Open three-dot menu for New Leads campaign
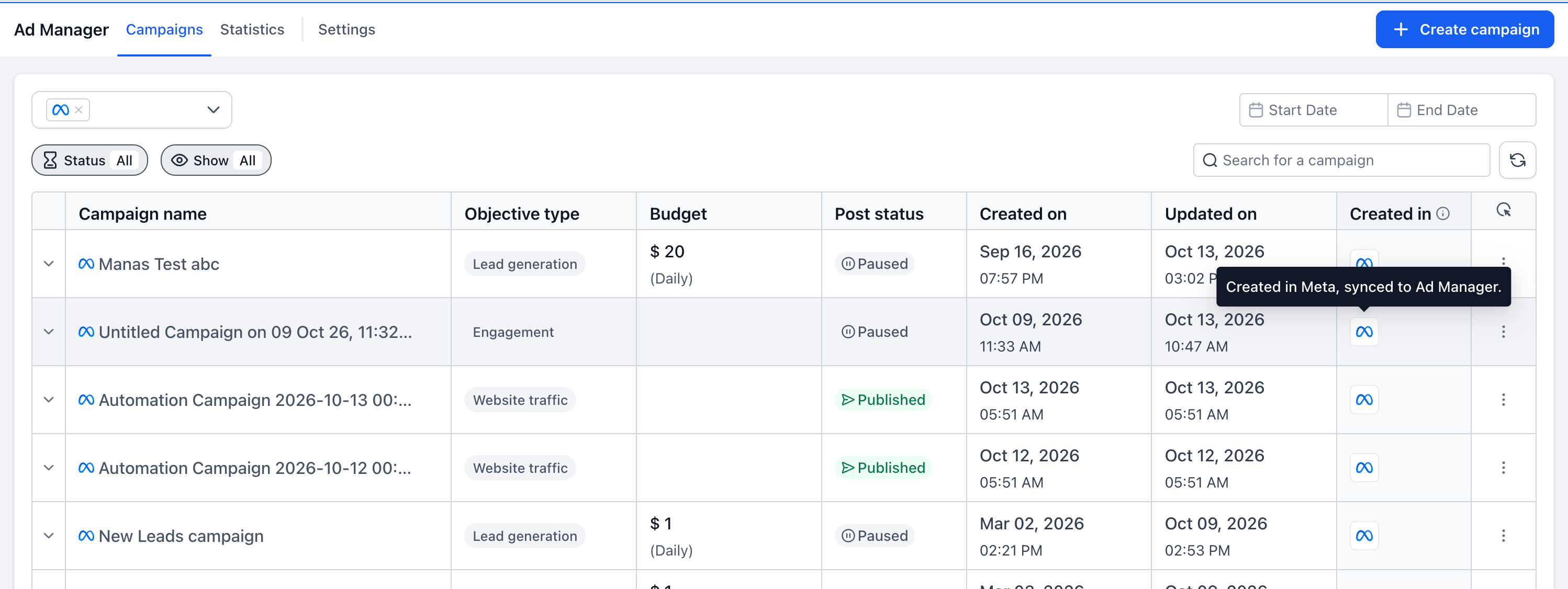Image resolution: width=1568 pixels, height=589 pixels. [1503, 536]
